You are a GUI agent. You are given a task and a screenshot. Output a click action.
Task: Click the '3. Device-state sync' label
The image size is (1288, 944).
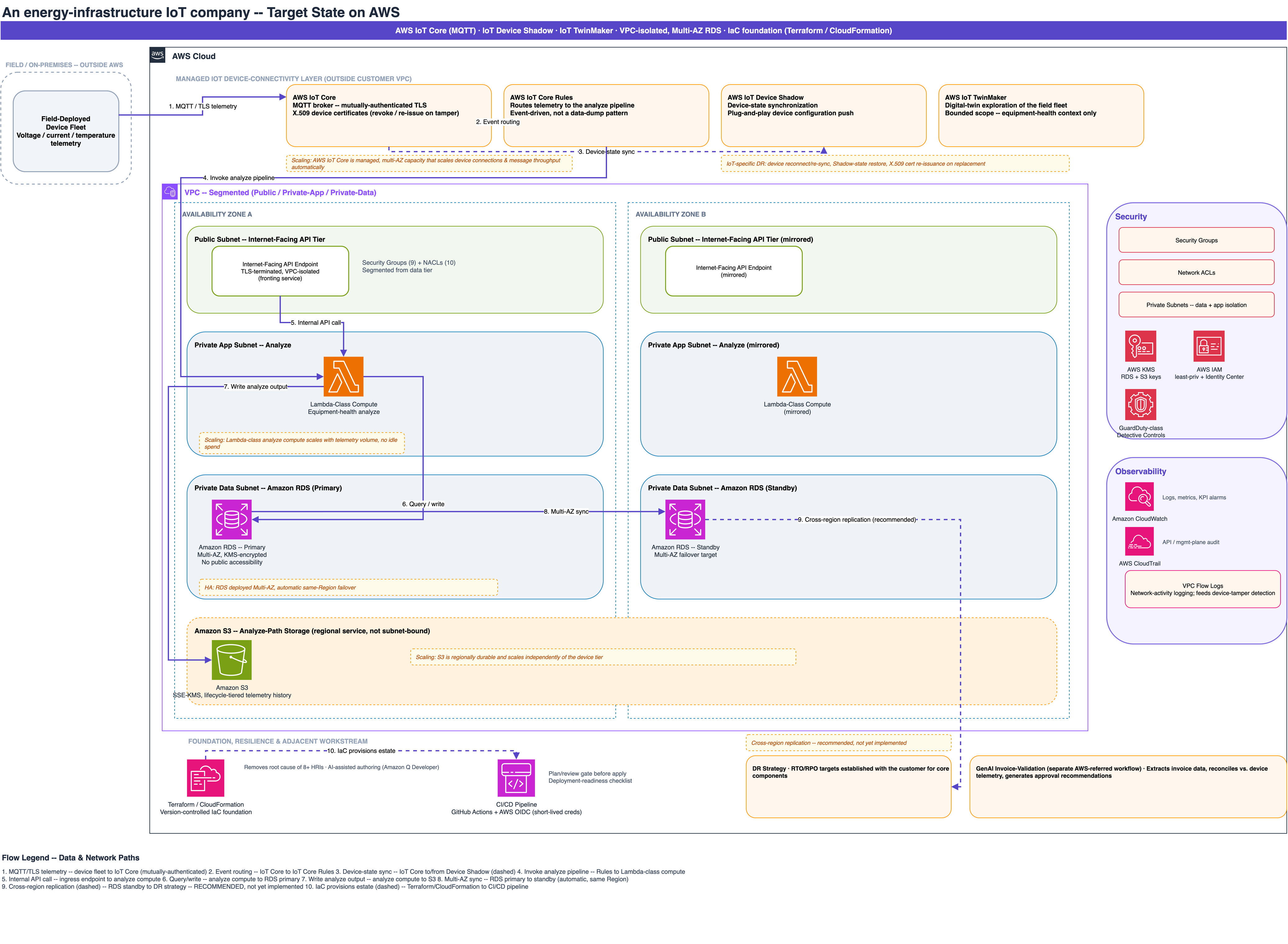(x=606, y=151)
